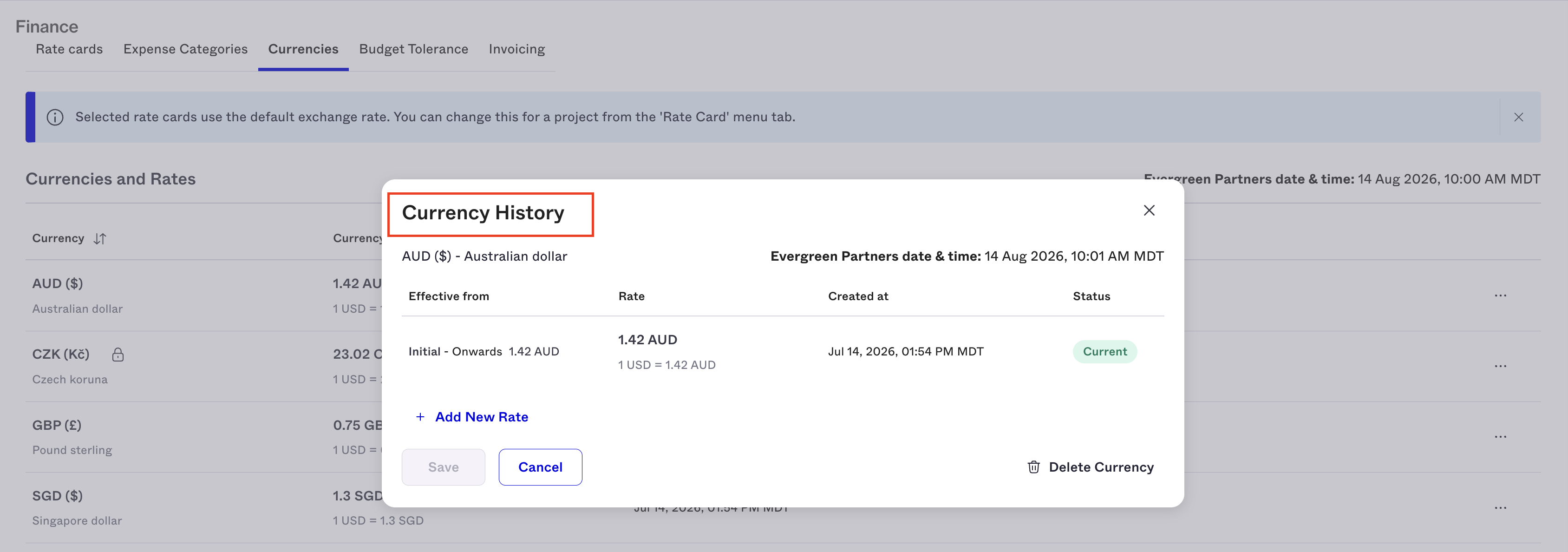Click the Current status badge

(x=1104, y=352)
